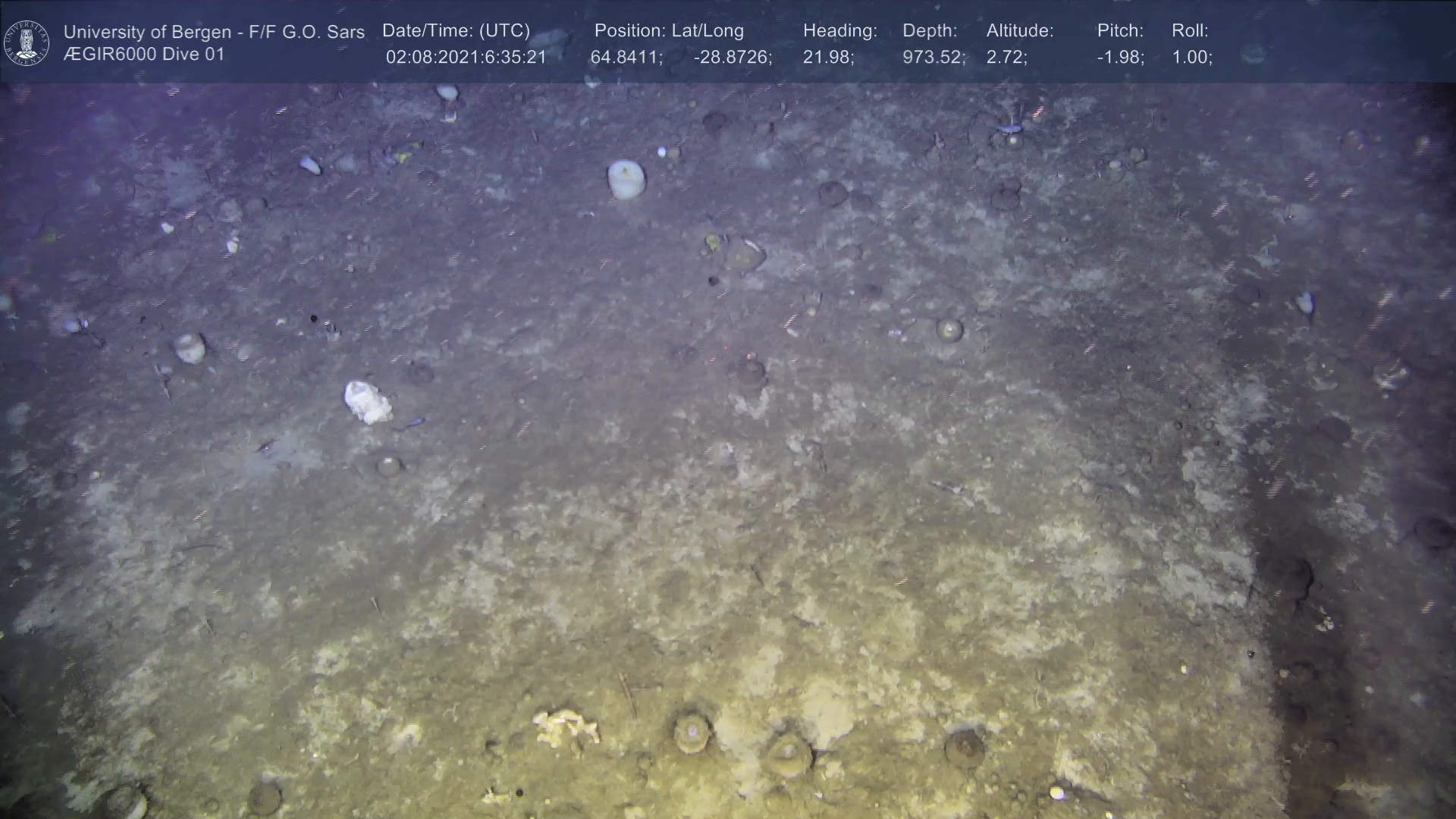
Task: Select the latitude value 64.8411
Action: [626, 58]
